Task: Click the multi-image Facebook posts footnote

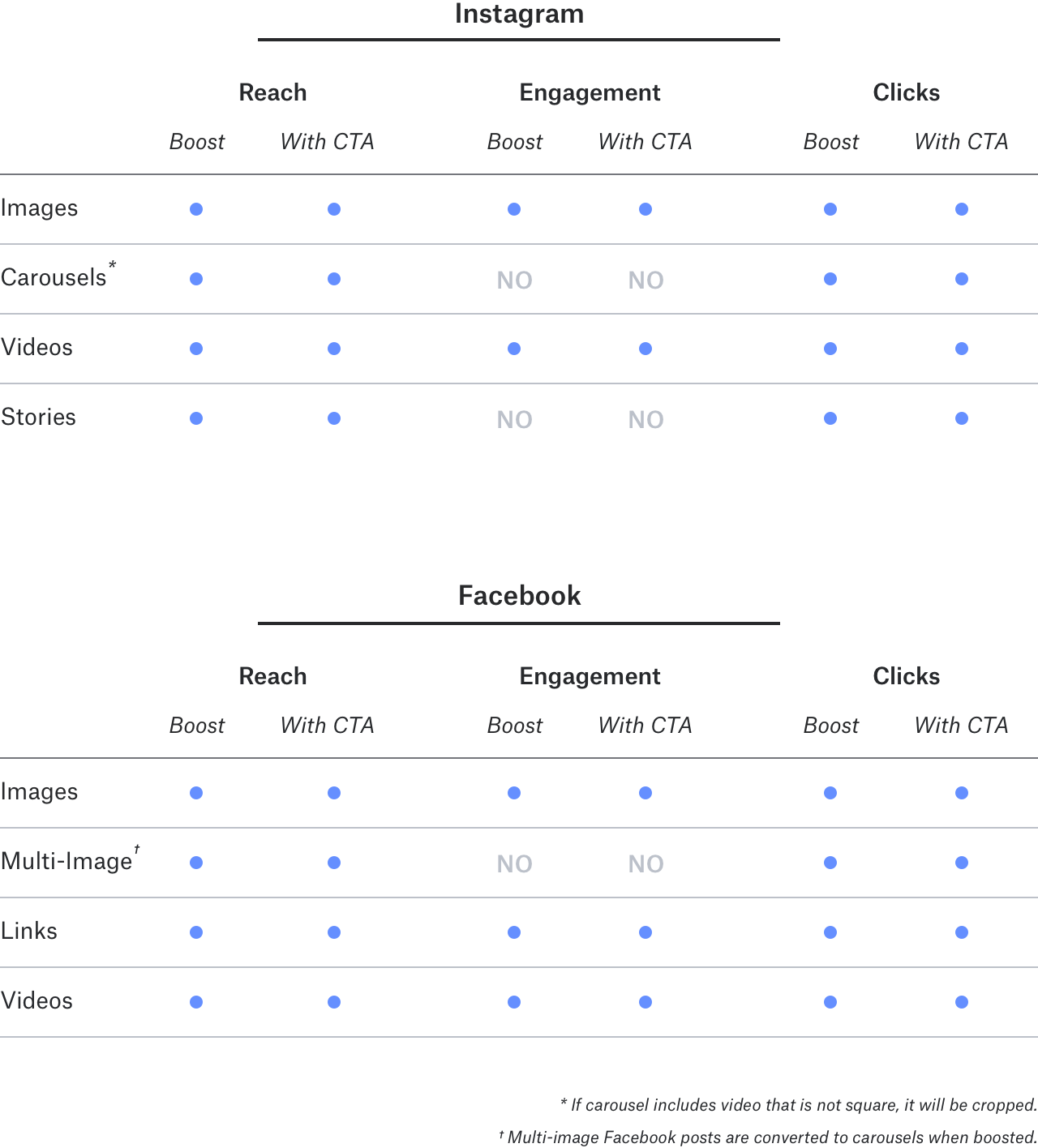Action: (768, 1137)
